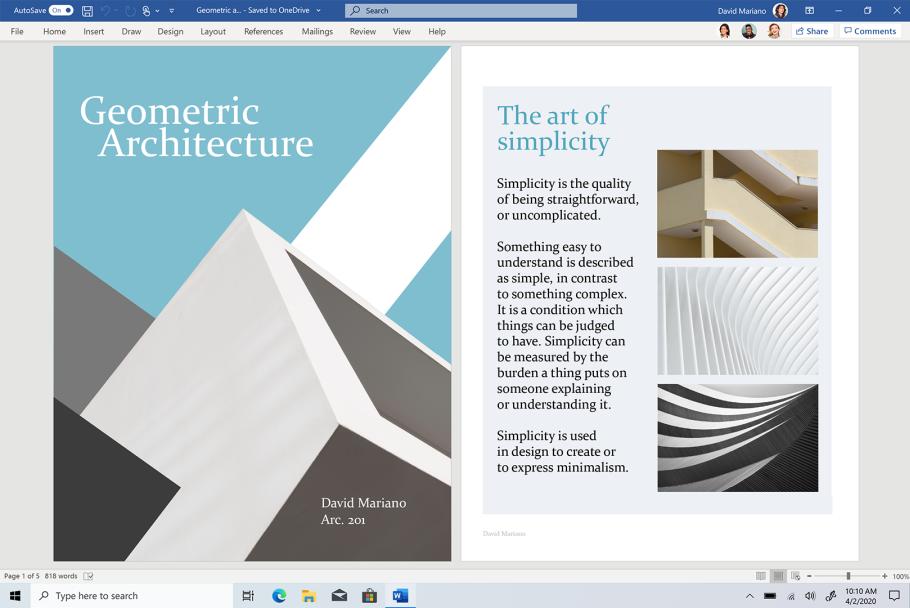Image resolution: width=910 pixels, height=608 pixels.
Task: Expand the document title OneDrive dropdown
Action: pos(316,10)
